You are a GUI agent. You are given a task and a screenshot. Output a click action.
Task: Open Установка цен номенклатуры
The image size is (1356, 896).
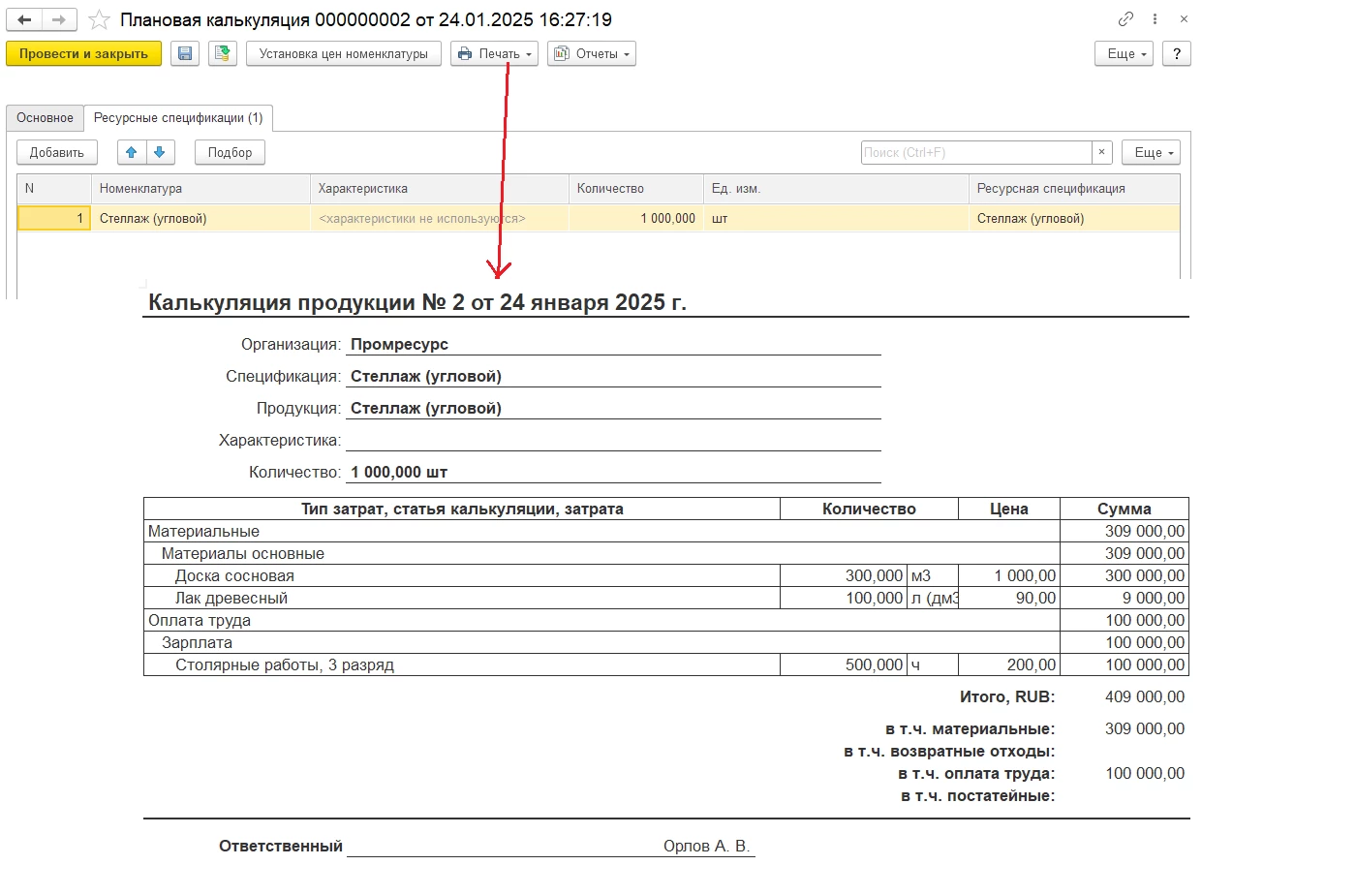344,54
